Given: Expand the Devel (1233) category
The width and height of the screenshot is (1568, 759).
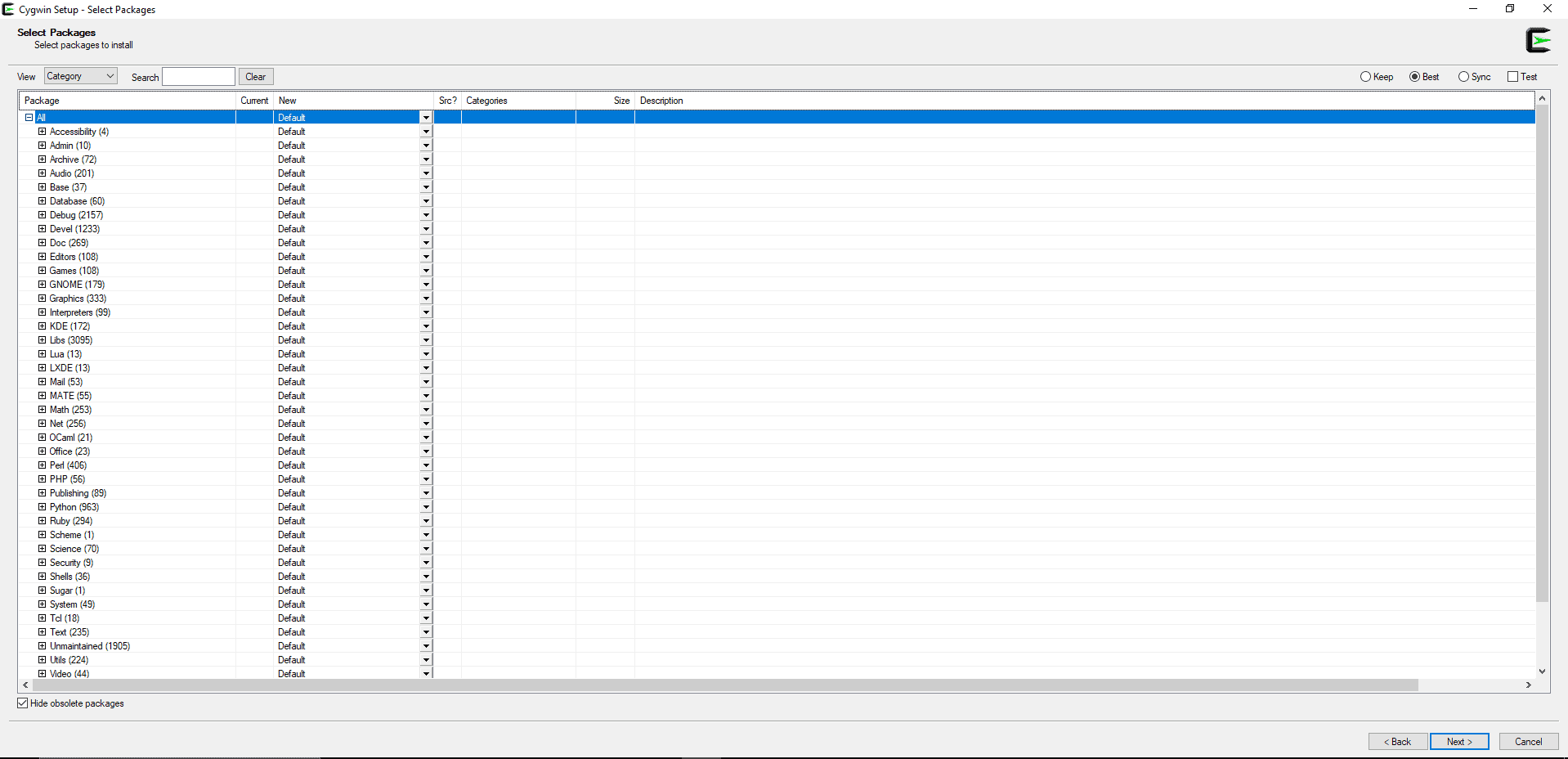Looking at the screenshot, I should [x=42, y=229].
